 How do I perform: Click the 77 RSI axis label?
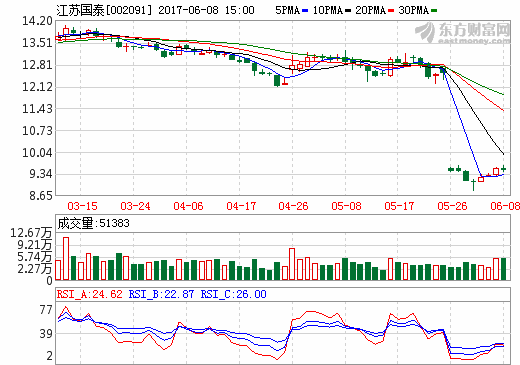pos(46,310)
